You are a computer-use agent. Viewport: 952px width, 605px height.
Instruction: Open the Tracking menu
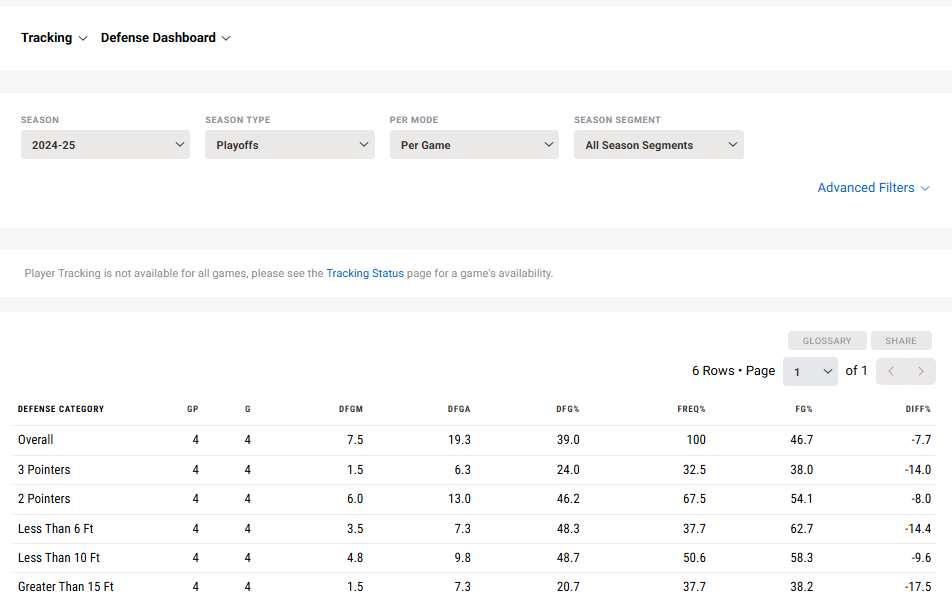(x=54, y=38)
